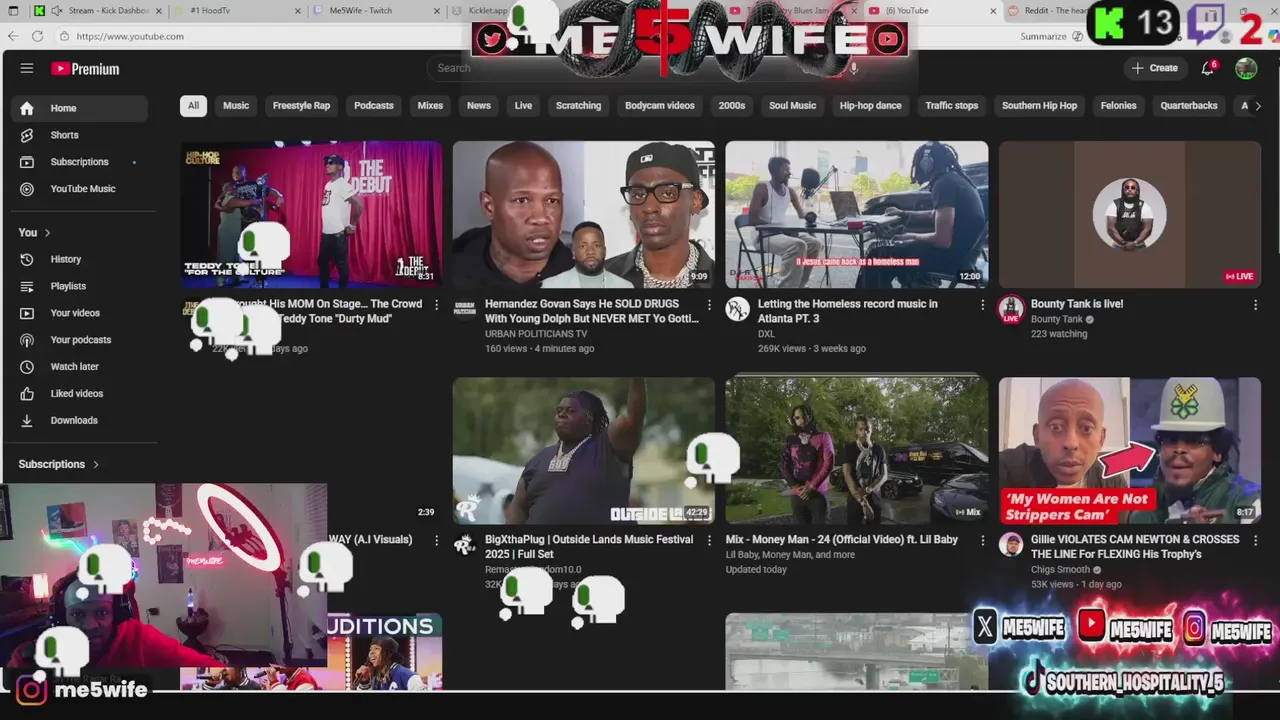Open Gillie VIOLATES CAM NEWTON title link
Screen dimensions: 1280x720
(1135, 547)
